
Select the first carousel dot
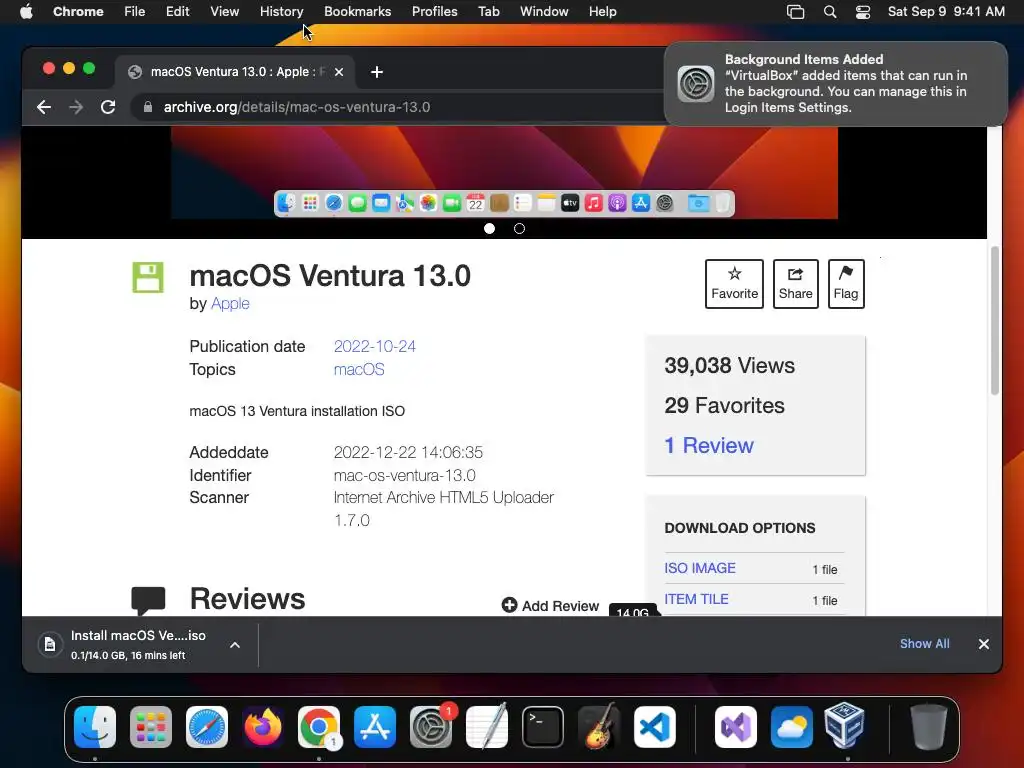tap(489, 229)
